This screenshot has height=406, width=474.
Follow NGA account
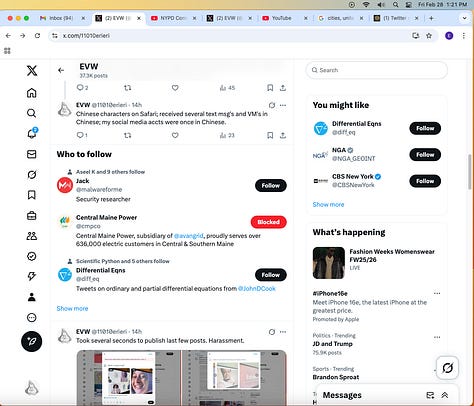pyautogui.click(x=425, y=155)
